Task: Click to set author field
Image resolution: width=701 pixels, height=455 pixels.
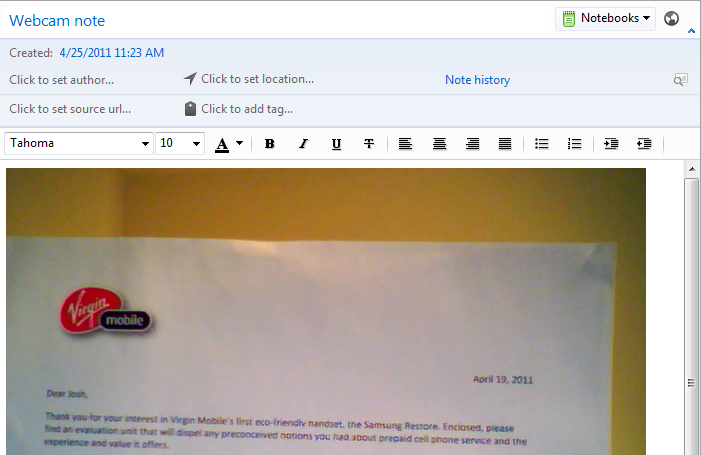Action: (x=62, y=80)
